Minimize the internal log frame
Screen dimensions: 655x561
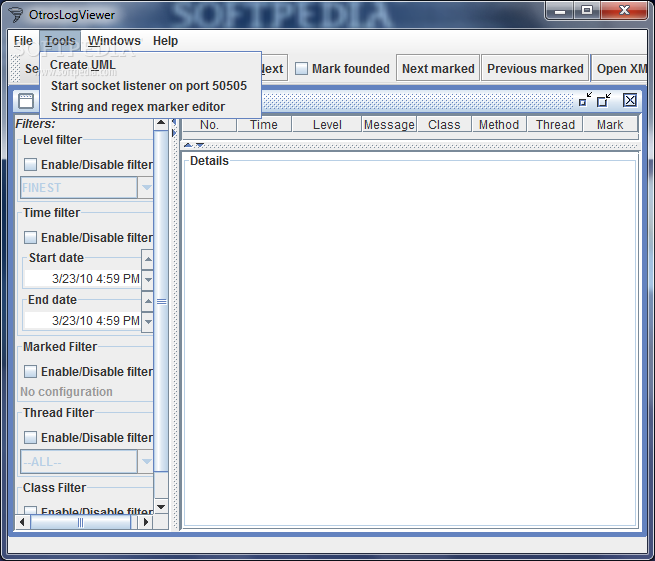(585, 100)
